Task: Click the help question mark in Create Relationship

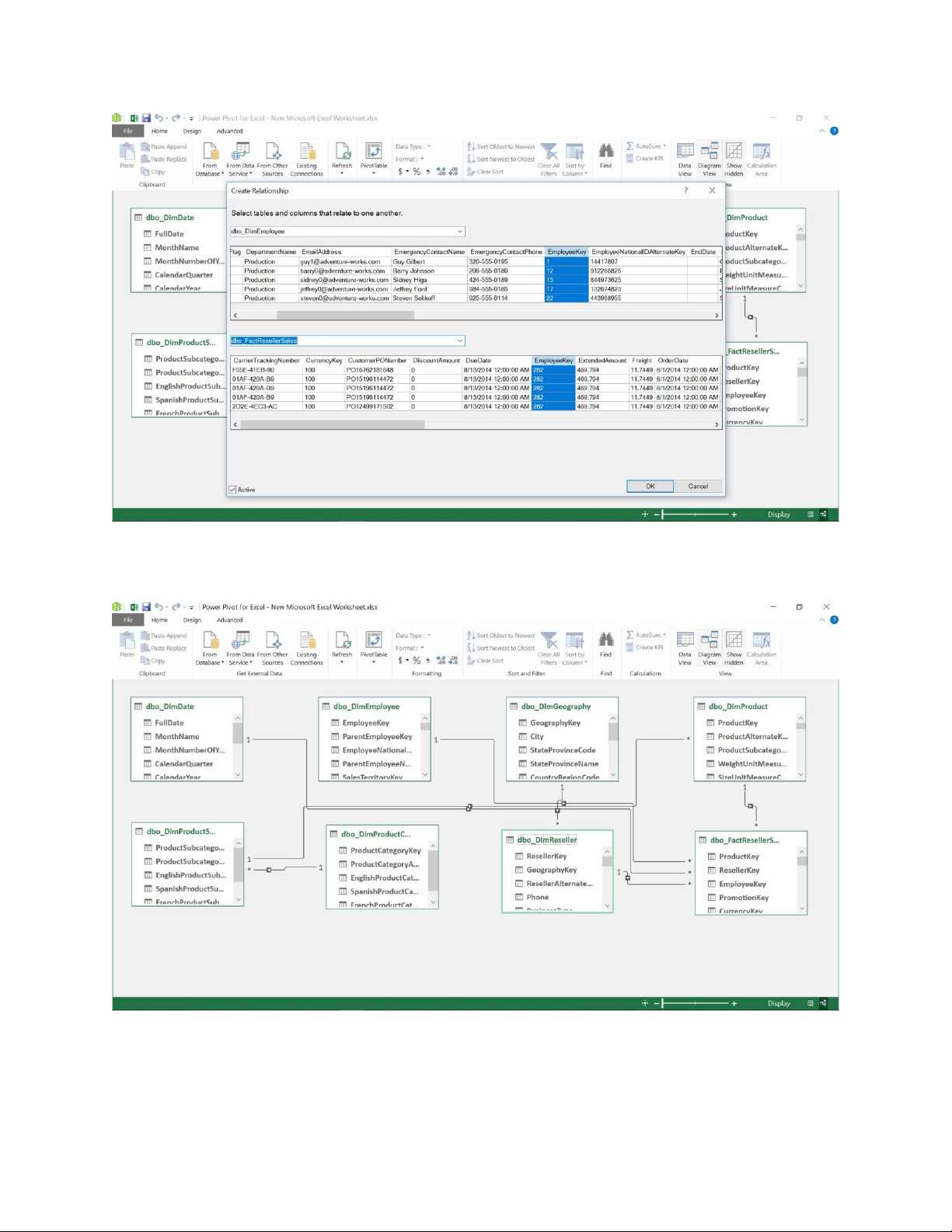Action: click(685, 190)
